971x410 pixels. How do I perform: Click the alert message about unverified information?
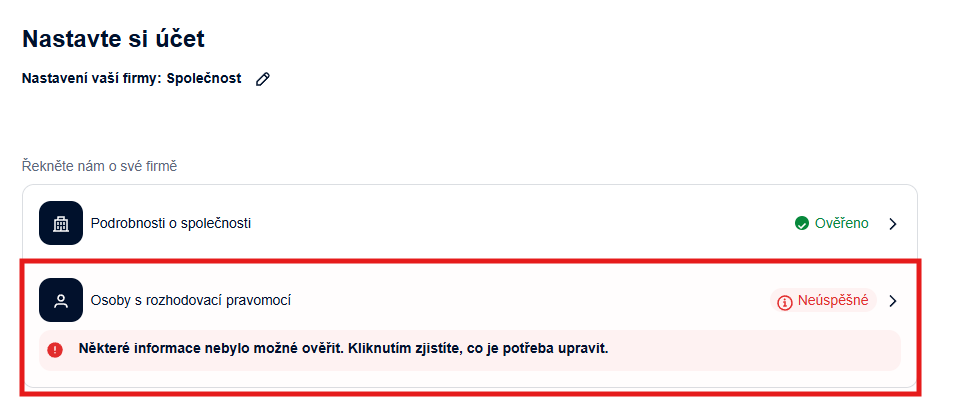coord(343,349)
